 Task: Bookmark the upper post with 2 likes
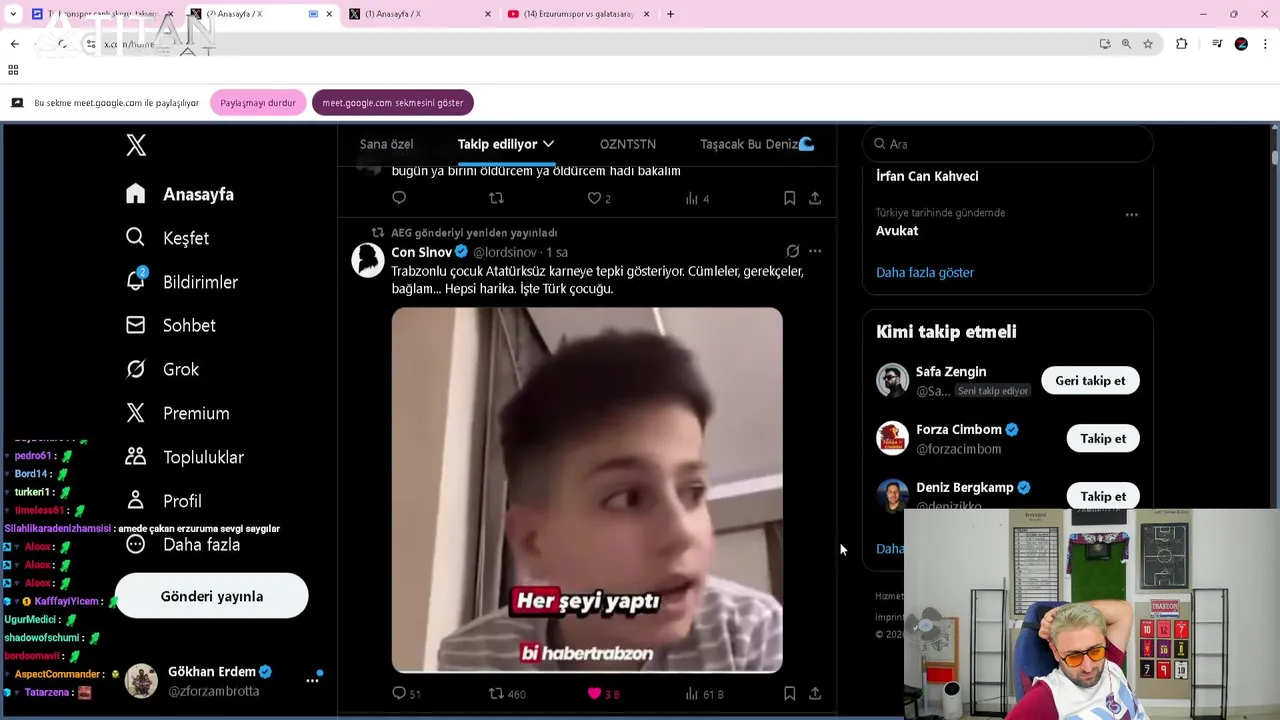pos(789,198)
